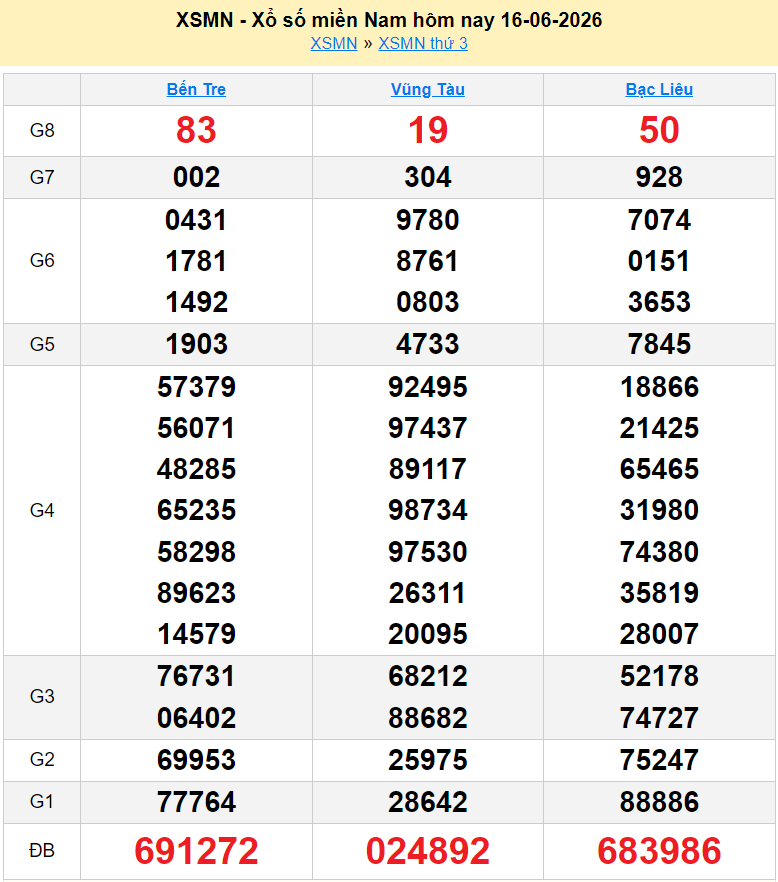Open the Bến Tre province link
Image resolution: width=778 pixels, height=882 pixels.
coord(196,89)
